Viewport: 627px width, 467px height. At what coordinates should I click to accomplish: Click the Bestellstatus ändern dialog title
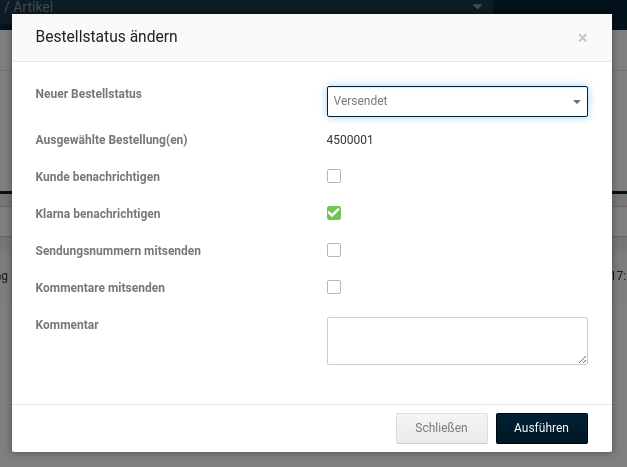106,37
